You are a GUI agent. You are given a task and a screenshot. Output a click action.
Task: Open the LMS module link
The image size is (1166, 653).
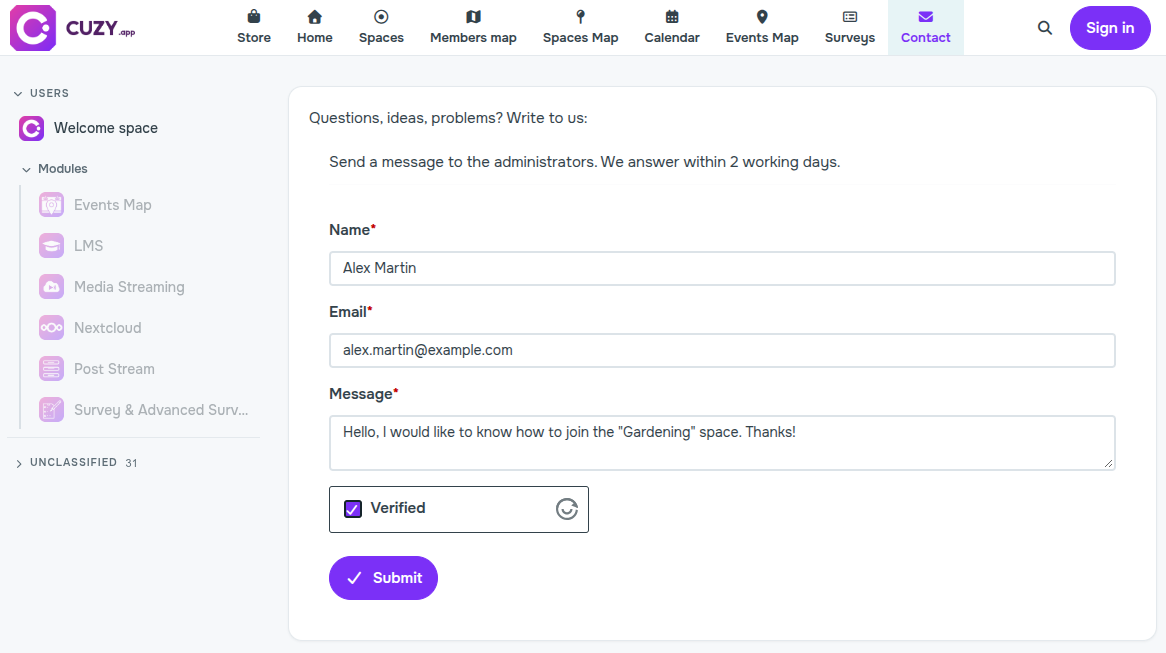(88, 246)
